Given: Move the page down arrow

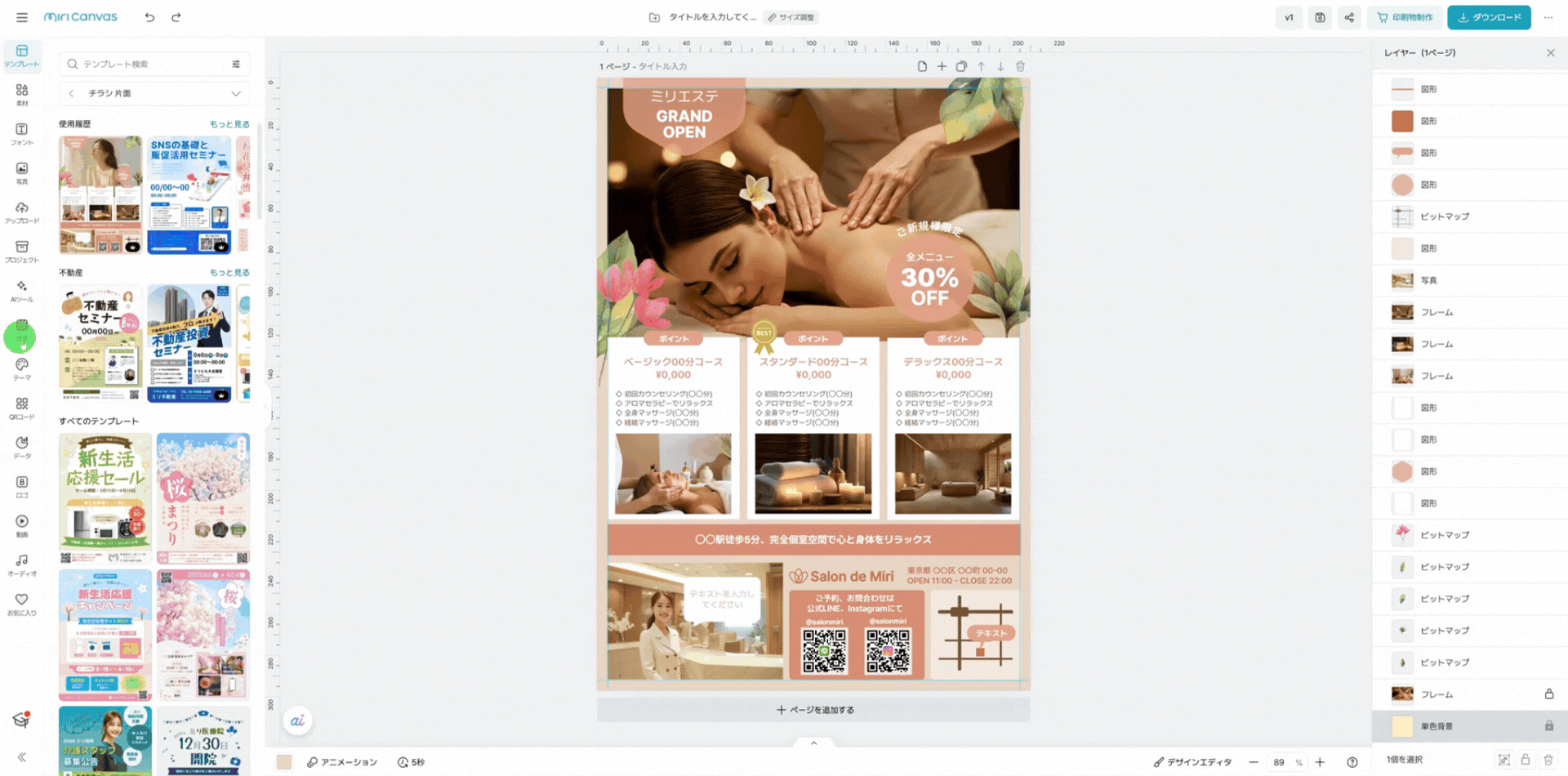Looking at the screenshot, I should [x=1000, y=66].
